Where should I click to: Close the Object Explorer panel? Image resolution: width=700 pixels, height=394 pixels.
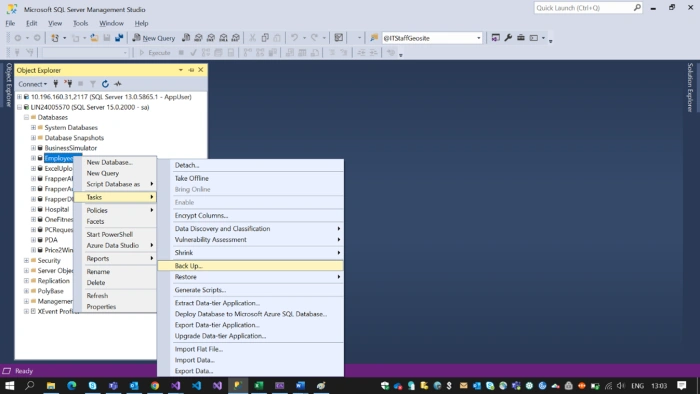[x=201, y=70]
